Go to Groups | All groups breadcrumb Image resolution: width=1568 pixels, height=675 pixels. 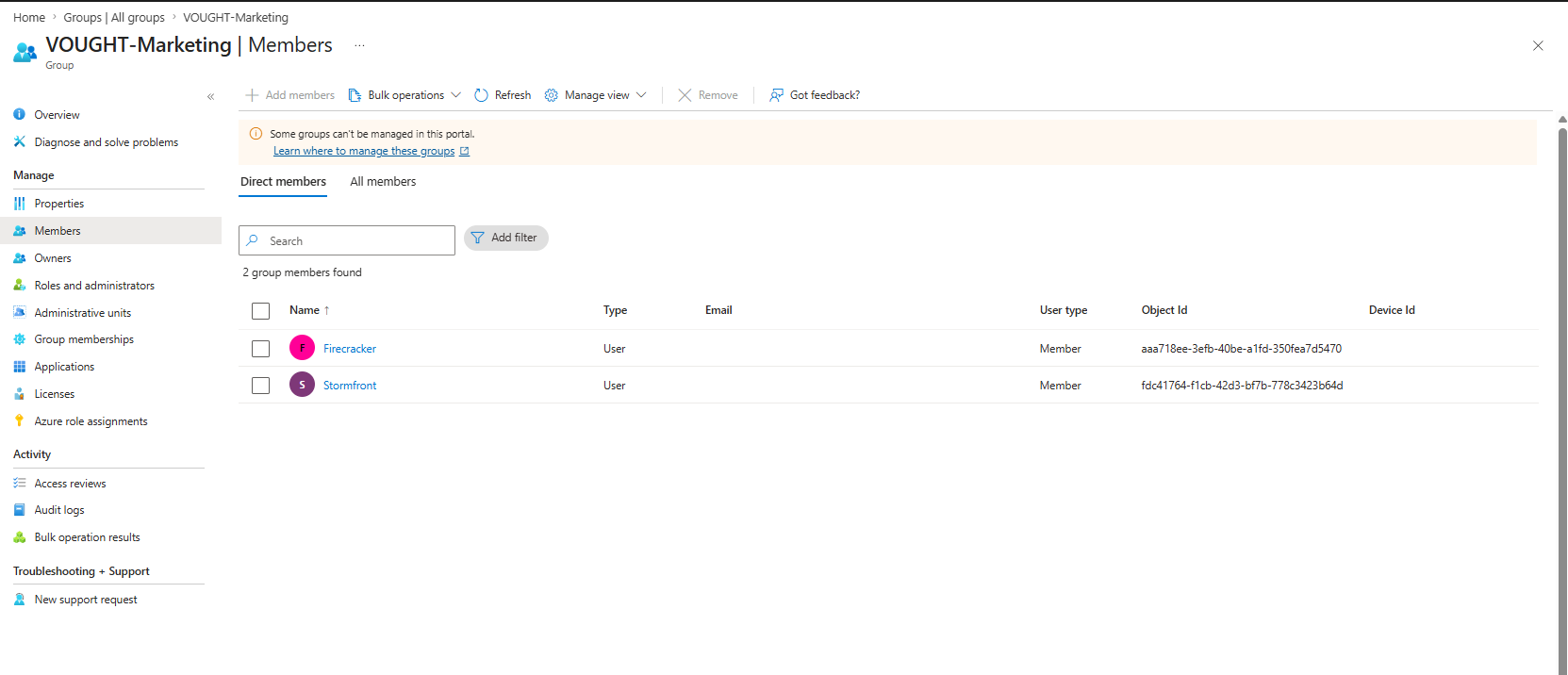point(114,17)
